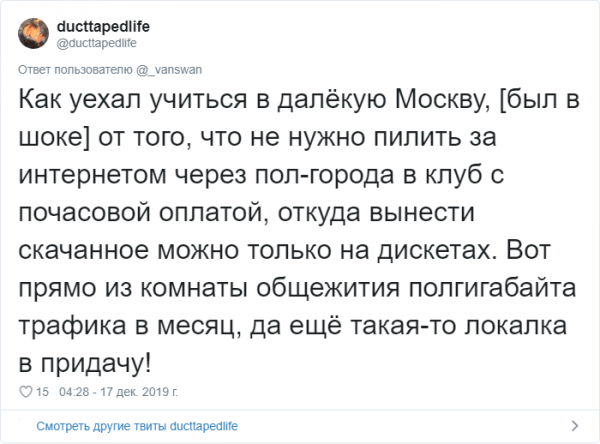Open 'Смотреть другие твиты ducttapedlife' link
The image size is (600, 444).
(137, 426)
